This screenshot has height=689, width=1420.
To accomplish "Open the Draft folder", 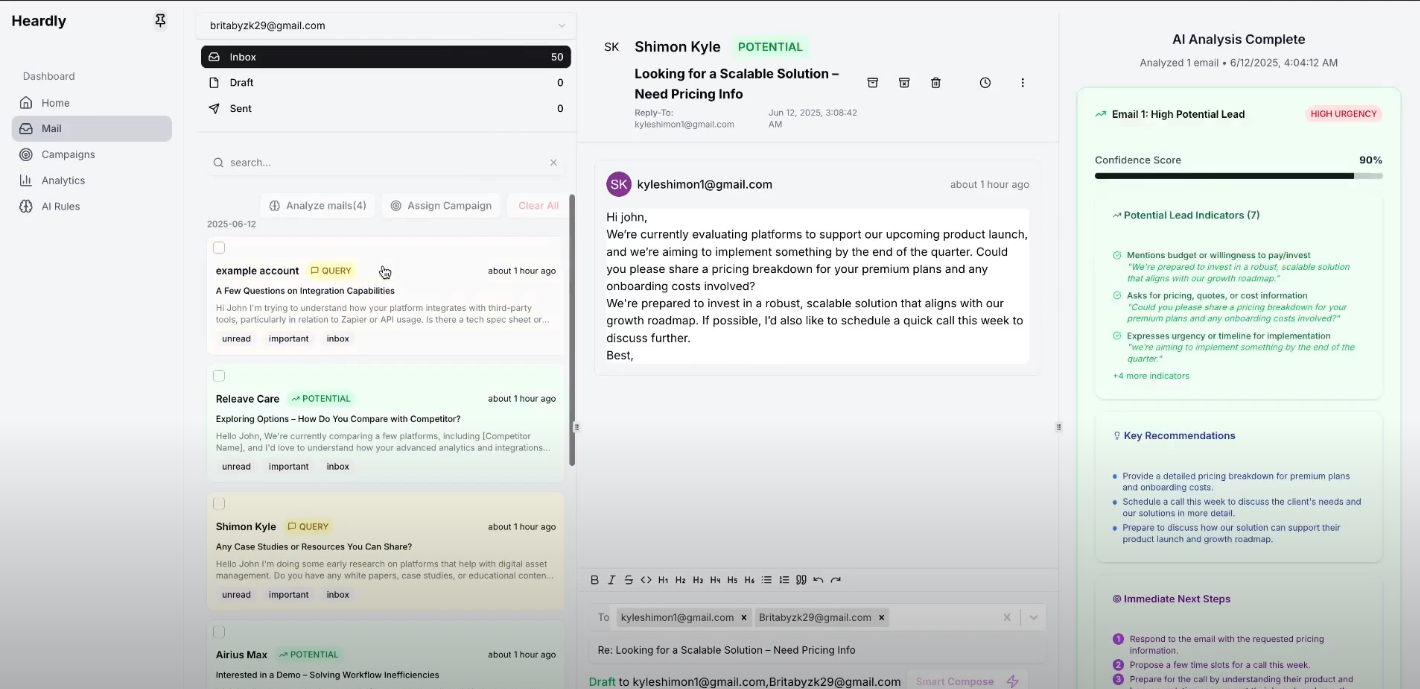I will [x=386, y=83].
